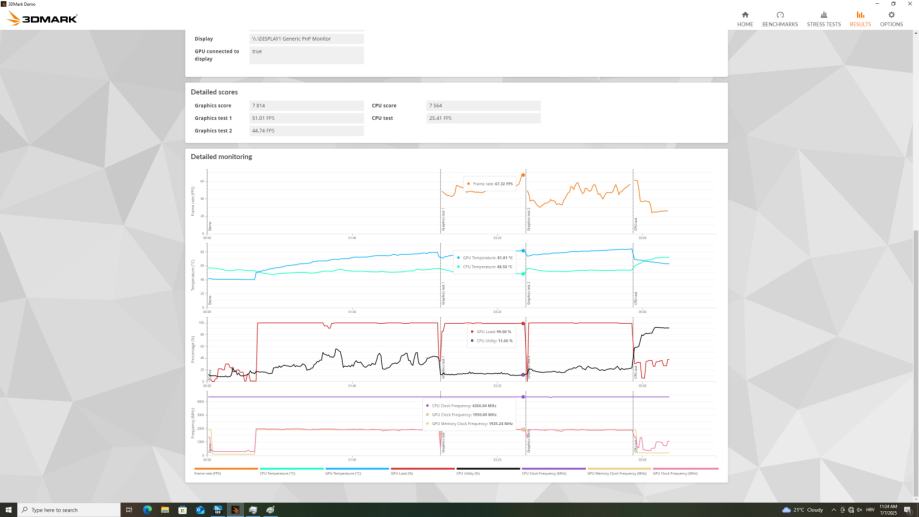Click the temperature chart GPU temperature marker

click(523, 251)
